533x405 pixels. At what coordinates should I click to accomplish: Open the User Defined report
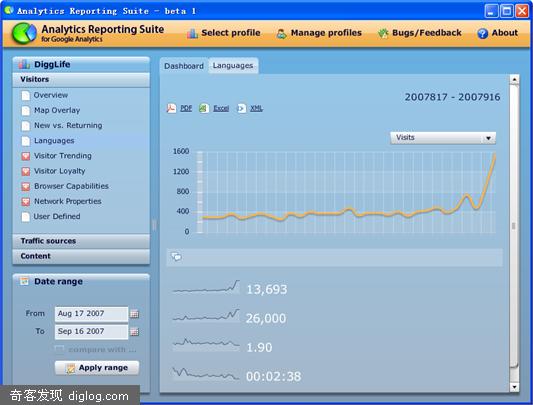tap(57, 216)
